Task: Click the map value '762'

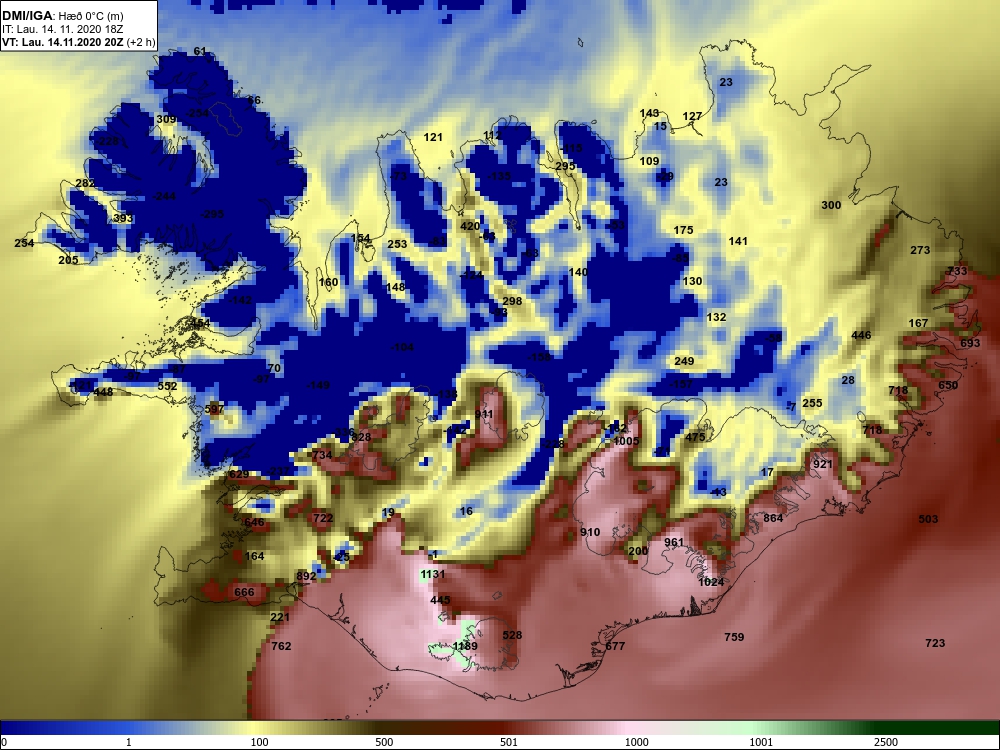Action: [281, 645]
